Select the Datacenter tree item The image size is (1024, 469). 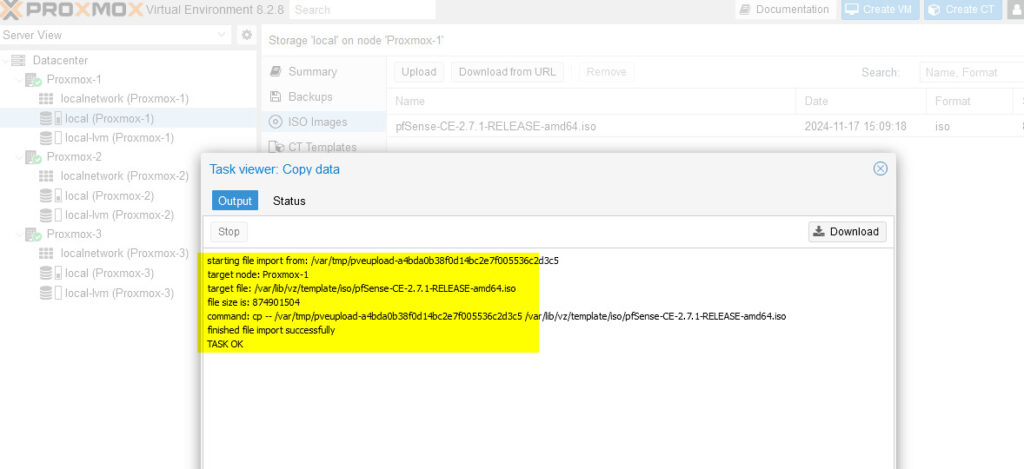tap(60, 60)
